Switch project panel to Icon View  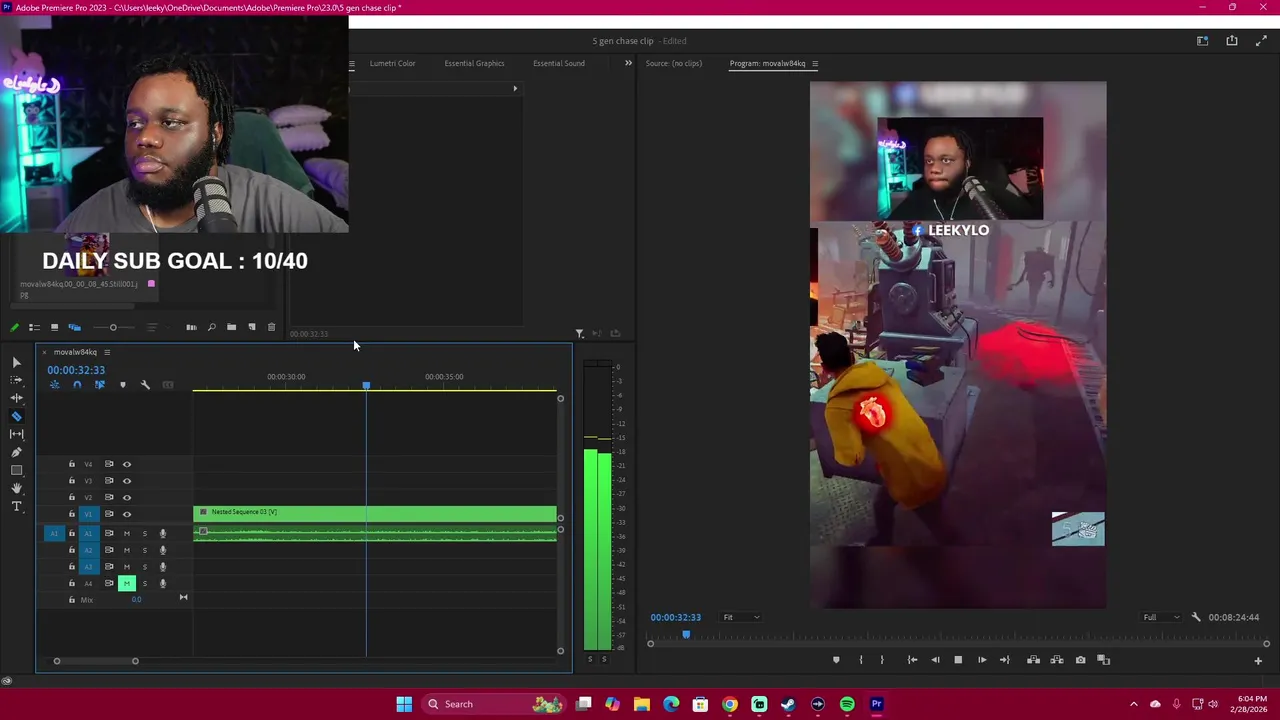54,327
